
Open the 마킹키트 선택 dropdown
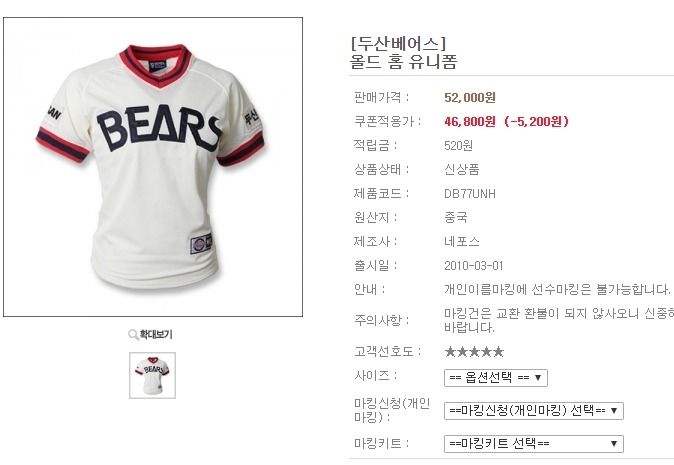533,444
